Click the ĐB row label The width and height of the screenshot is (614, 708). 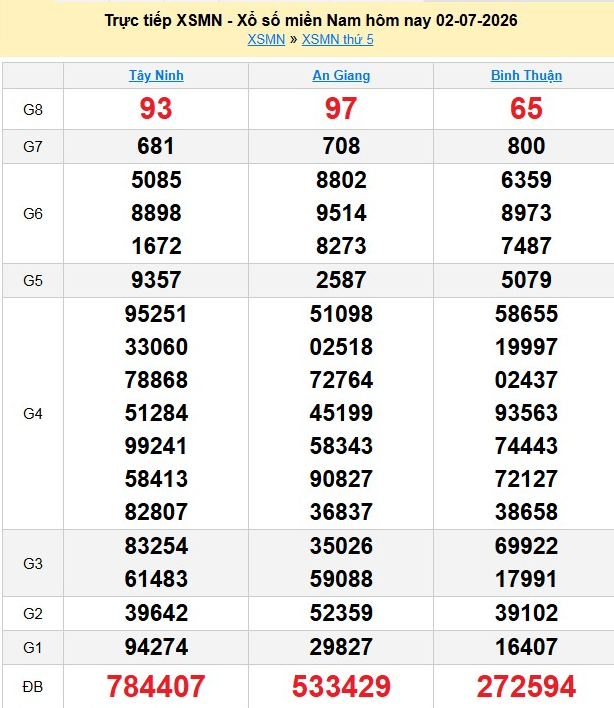pos(33,687)
